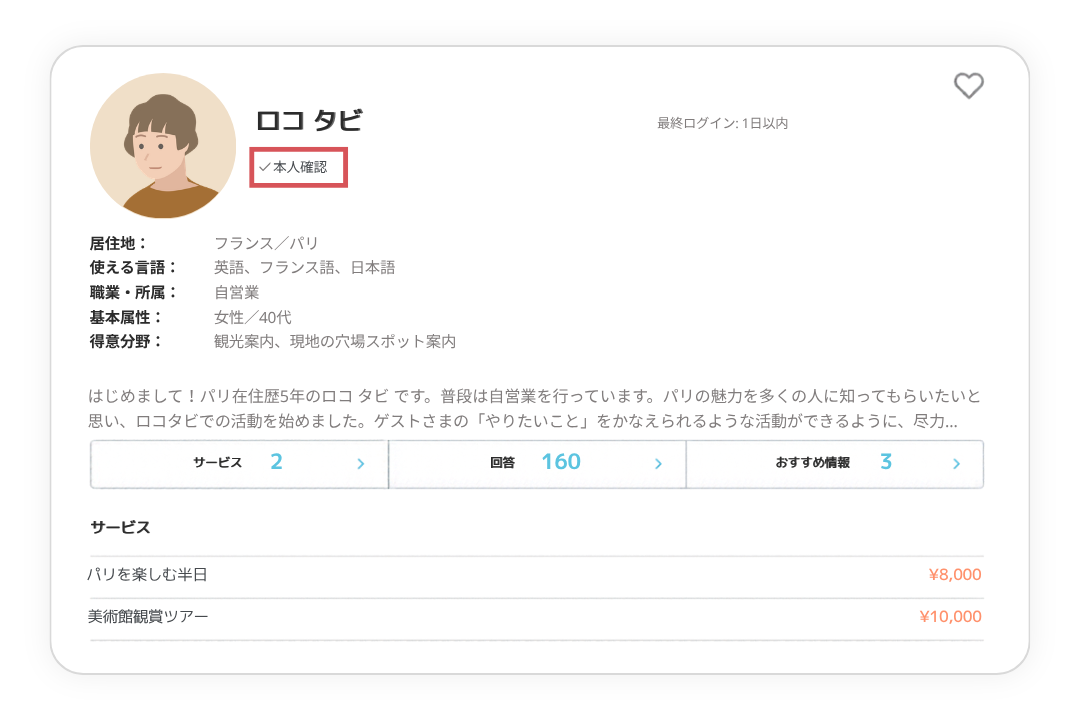The image size is (1080, 720).
Task: Click the はじめまして introduction paragraph
Action: pos(534,408)
